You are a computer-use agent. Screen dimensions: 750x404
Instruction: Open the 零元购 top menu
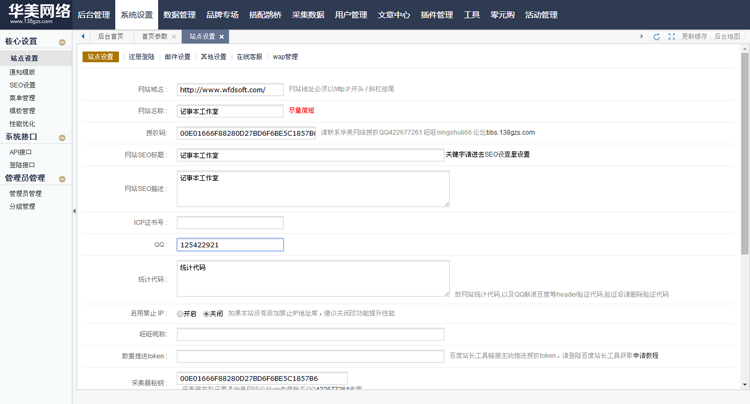pyautogui.click(x=502, y=15)
